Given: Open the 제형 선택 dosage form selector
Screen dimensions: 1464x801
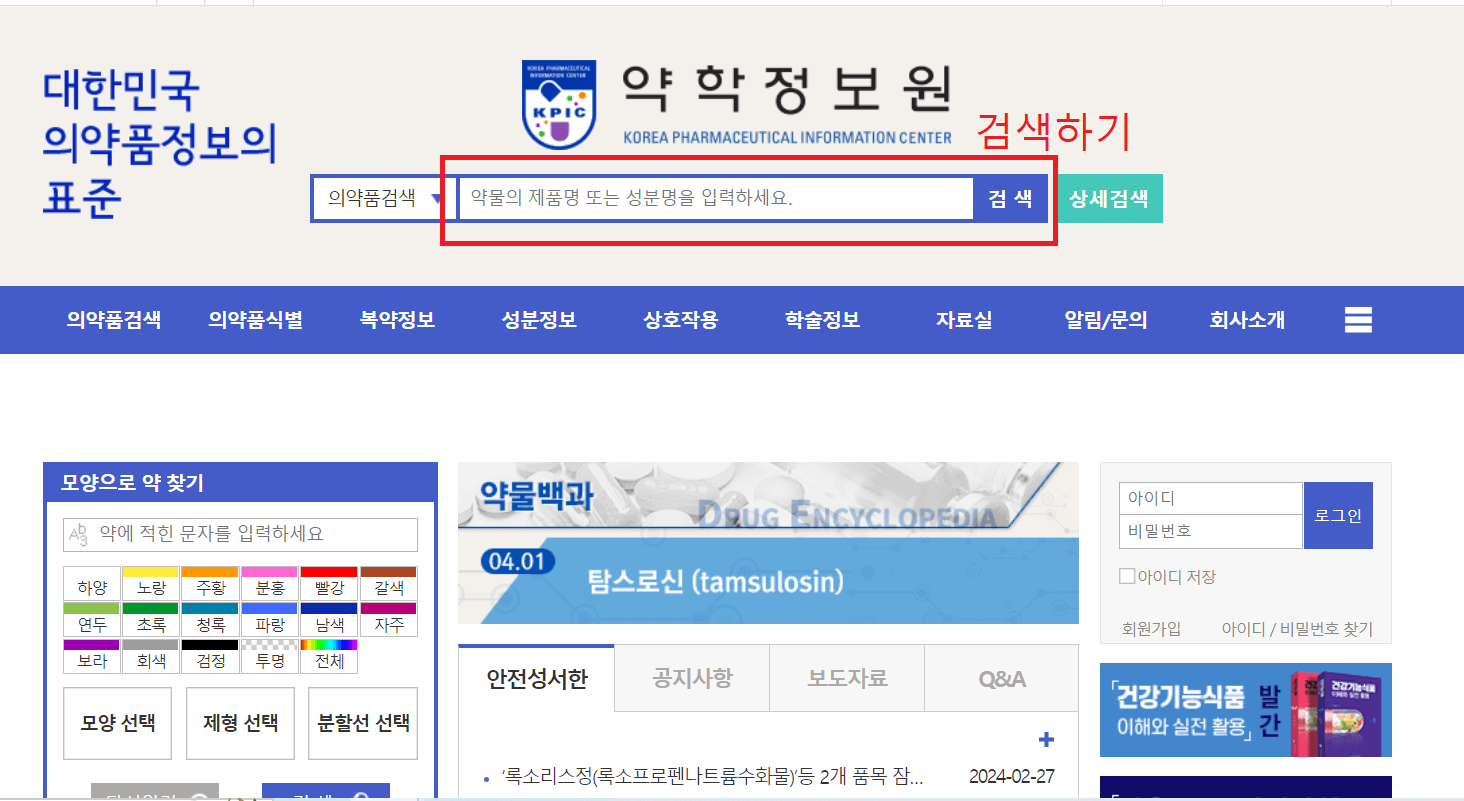Looking at the screenshot, I should tap(240, 723).
